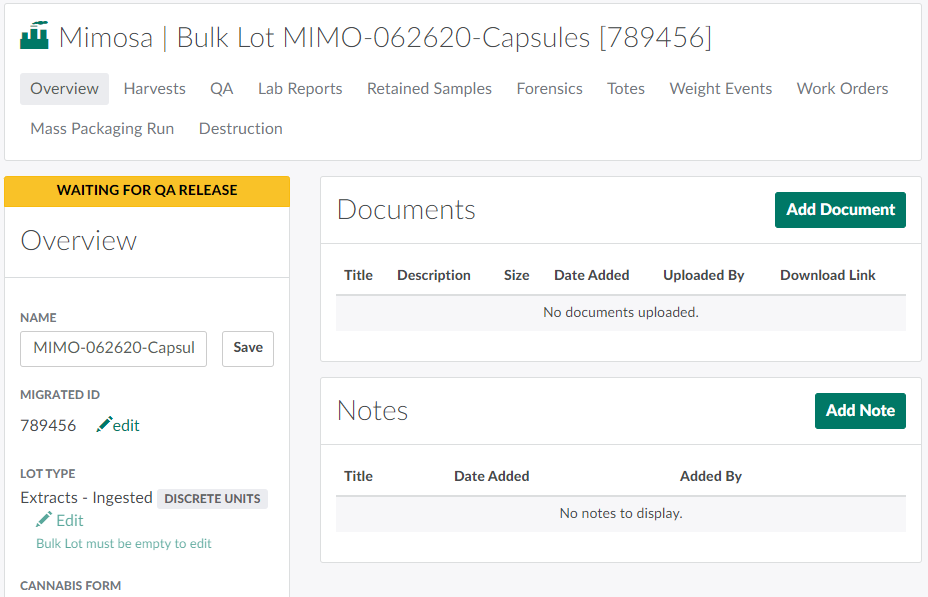The image size is (928, 597).
Task: Click the pencil icon under Lot Type
Action: (44, 519)
